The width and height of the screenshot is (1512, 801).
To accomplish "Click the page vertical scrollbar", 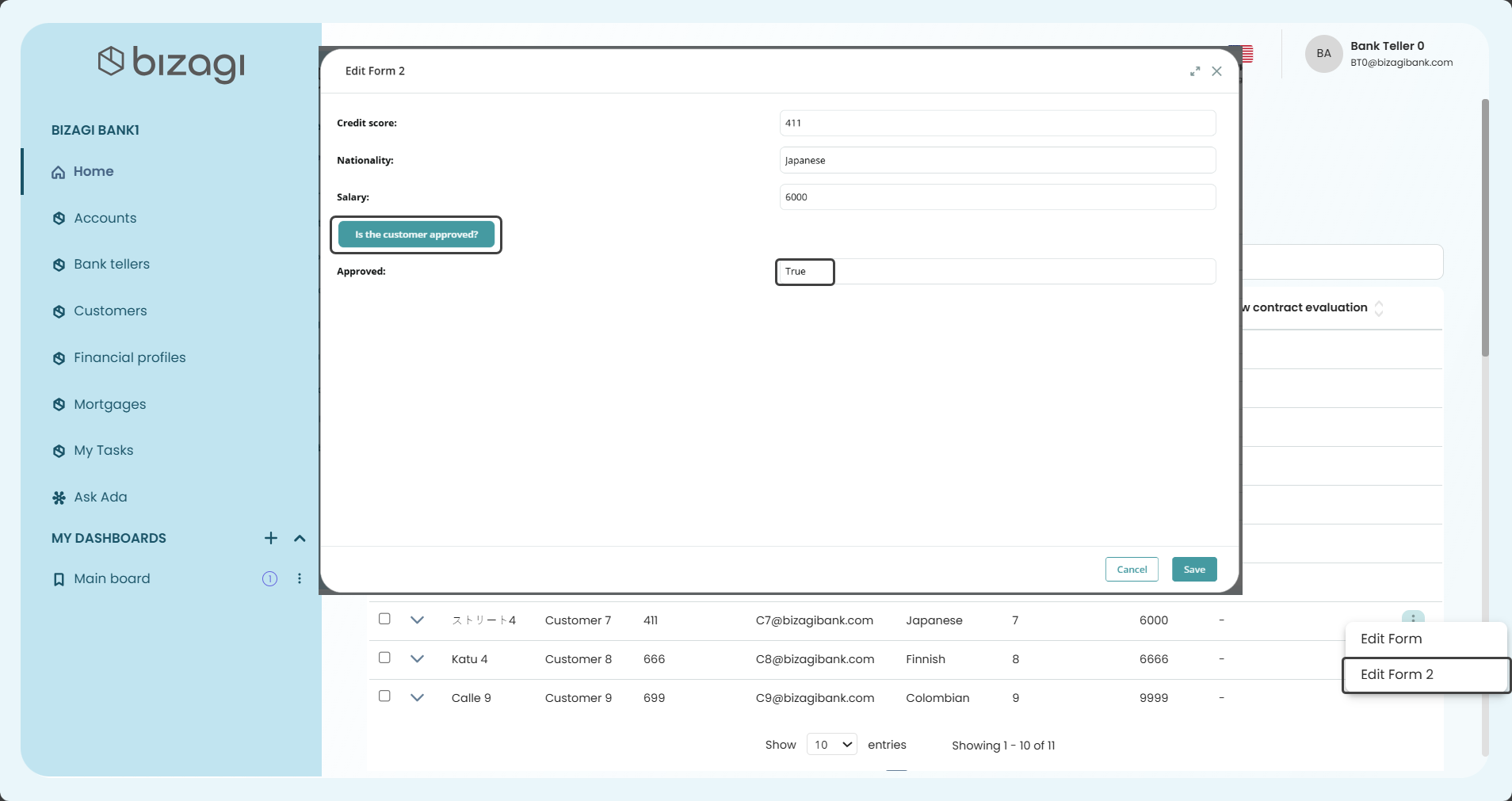I will click(1485, 228).
